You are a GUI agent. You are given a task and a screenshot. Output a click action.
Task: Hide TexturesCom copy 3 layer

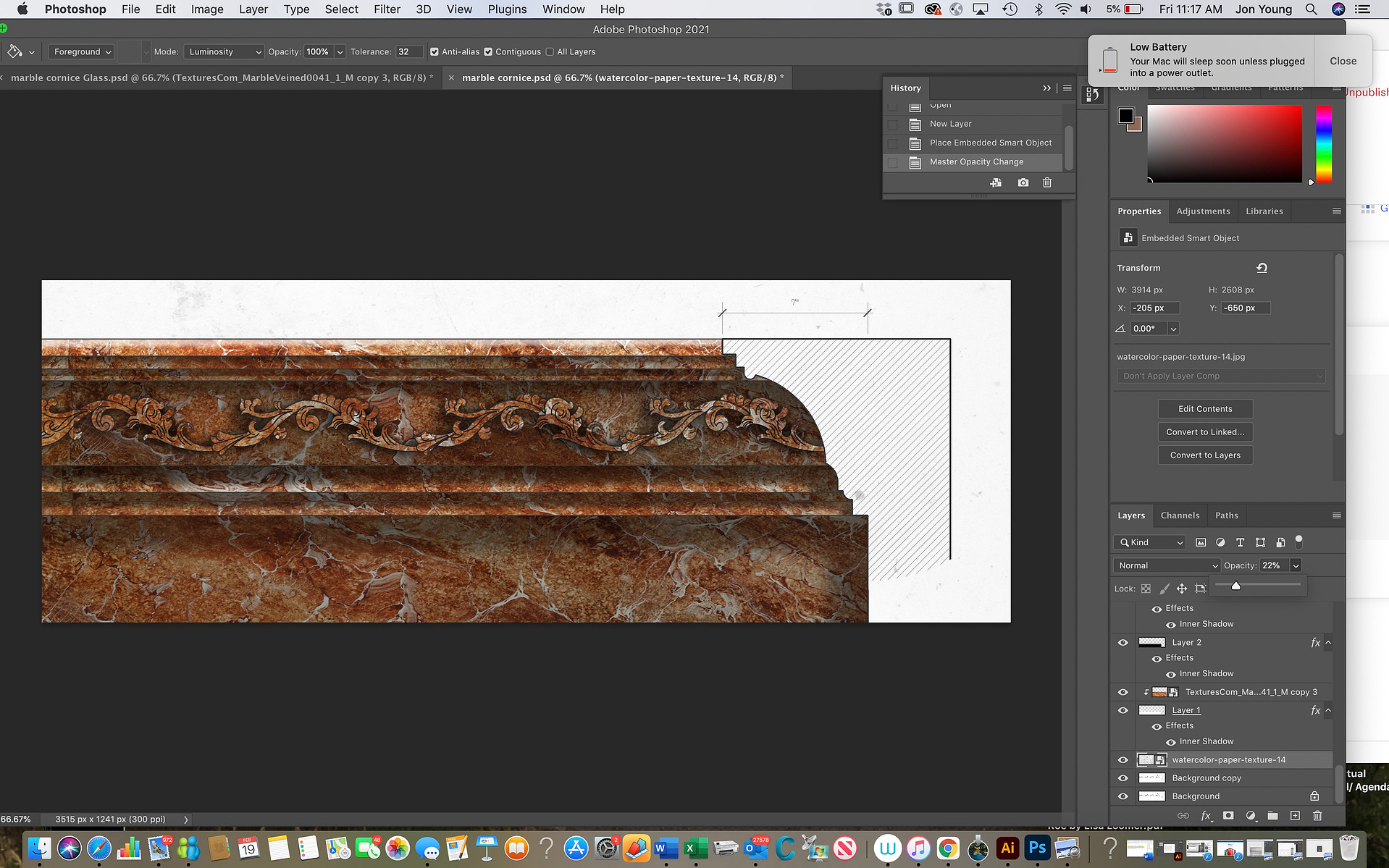click(x=1122, y=692)
